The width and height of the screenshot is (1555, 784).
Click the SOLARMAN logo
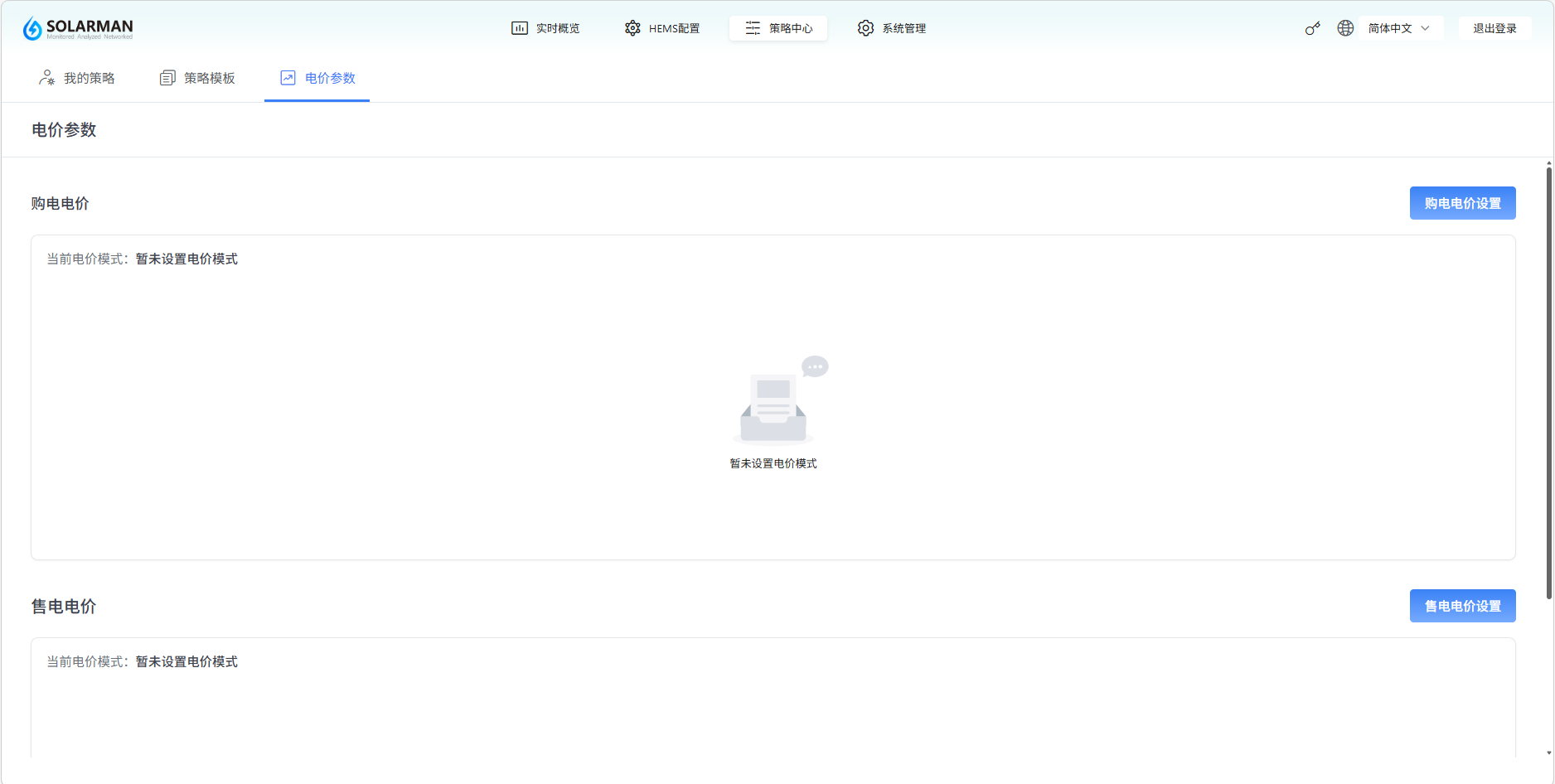click(78, 28)
